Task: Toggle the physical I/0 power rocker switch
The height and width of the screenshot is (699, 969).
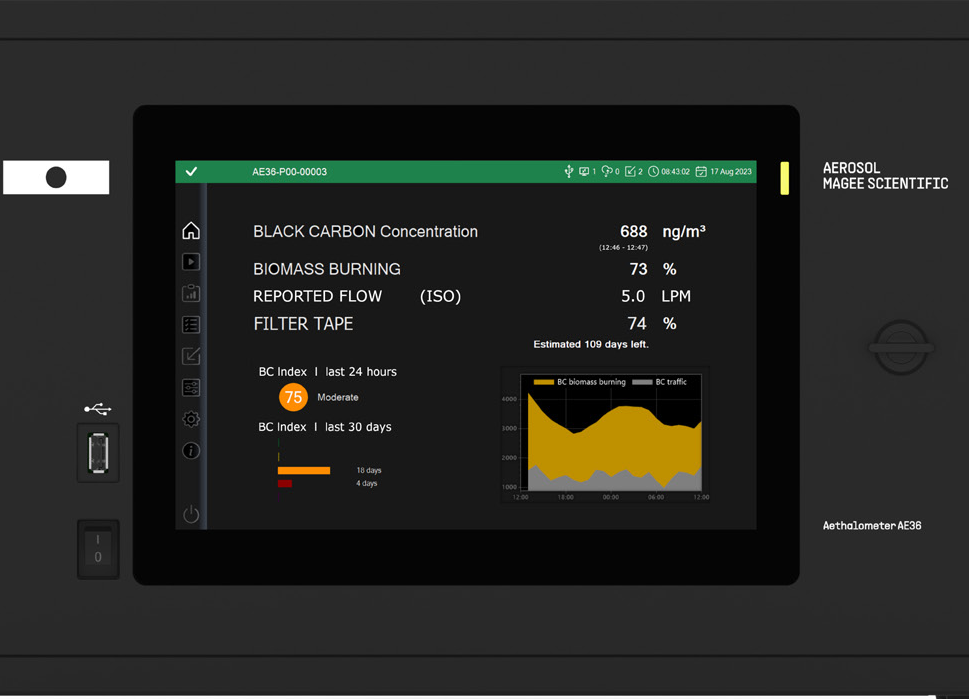Action: click(98, 548)
